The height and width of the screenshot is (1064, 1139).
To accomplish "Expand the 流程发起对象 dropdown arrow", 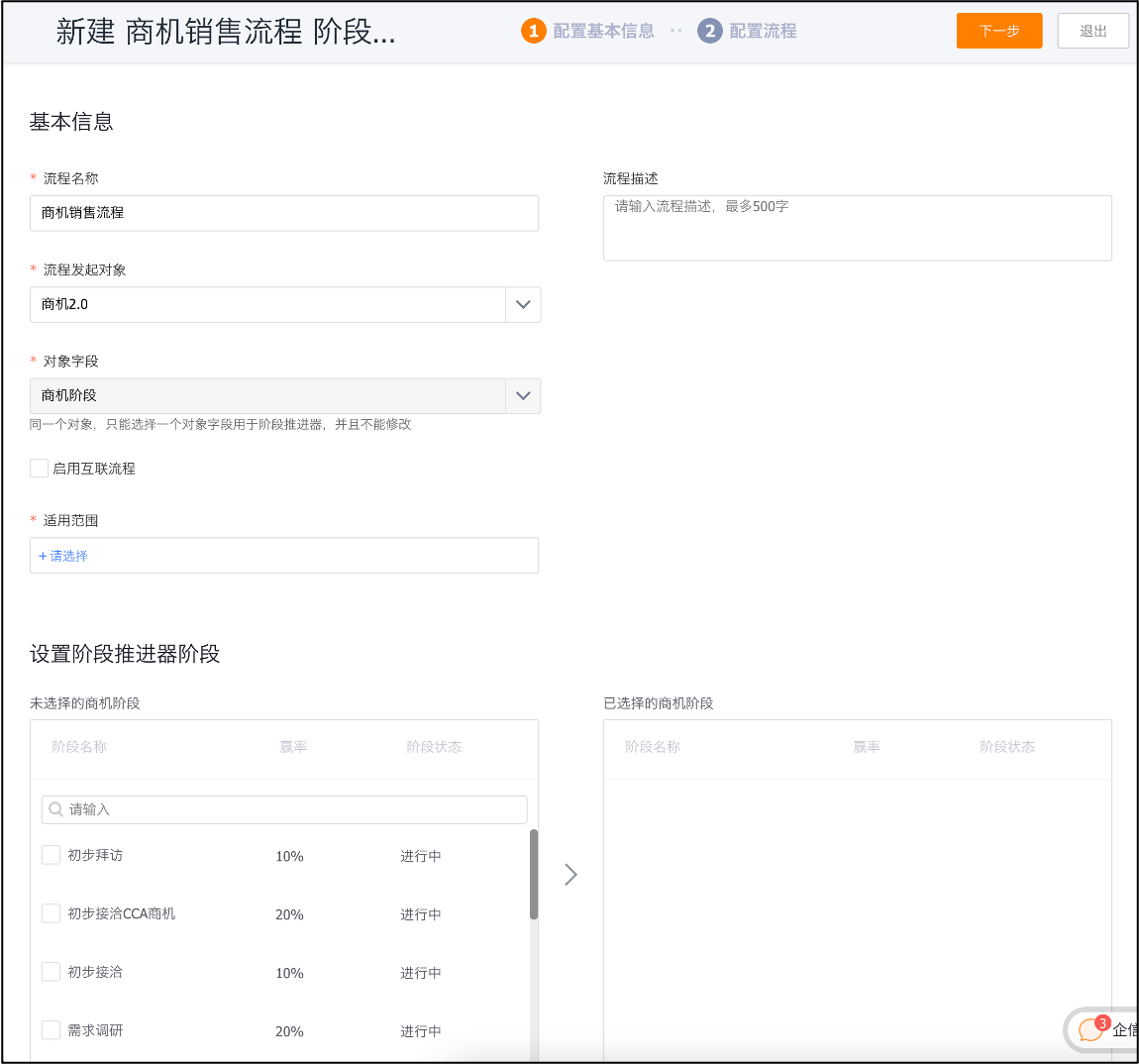I will [x=523, y=304].
